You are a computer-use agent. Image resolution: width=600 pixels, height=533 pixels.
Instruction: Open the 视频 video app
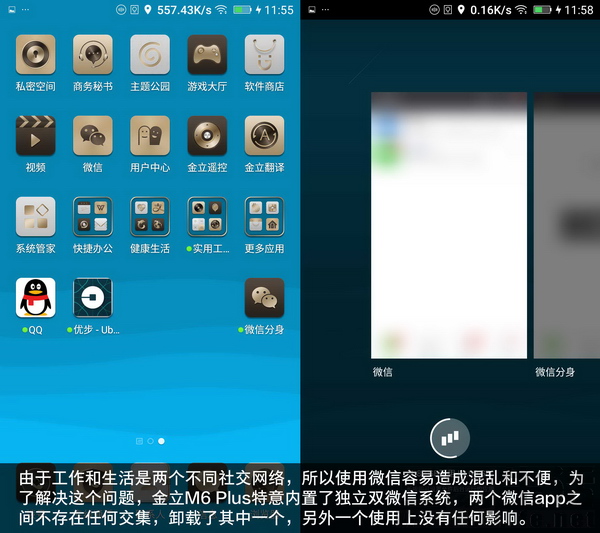(36, 135)
